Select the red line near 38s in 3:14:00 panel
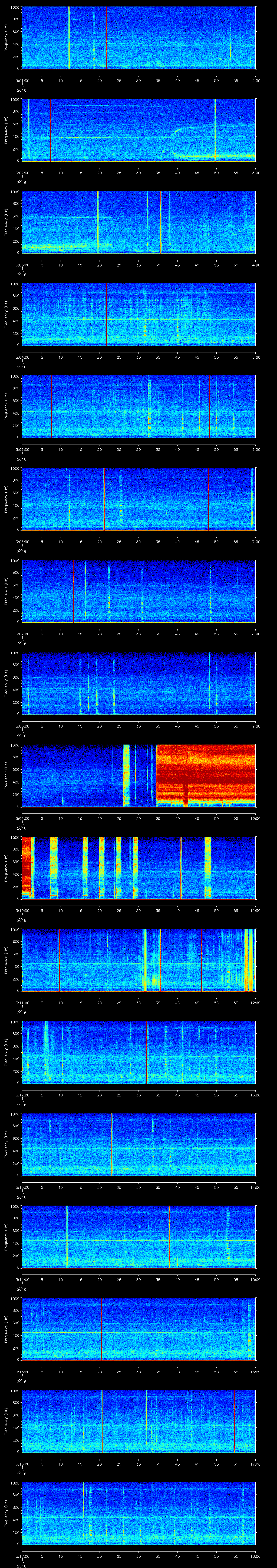 pyautogui.click(x=169, y=1236)
